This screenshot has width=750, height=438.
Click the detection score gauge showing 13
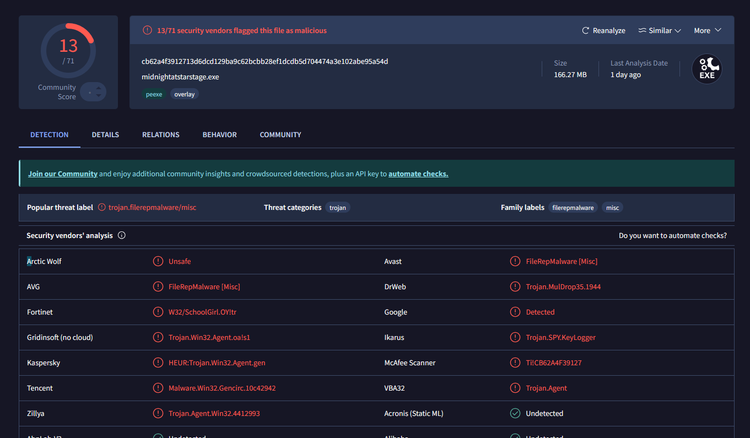coord(68,51)
